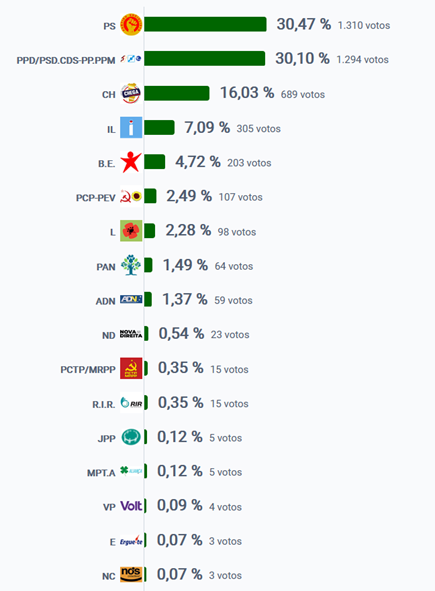Click the ADN party logo
Screen dimensions: 435x591
point(131,299)
